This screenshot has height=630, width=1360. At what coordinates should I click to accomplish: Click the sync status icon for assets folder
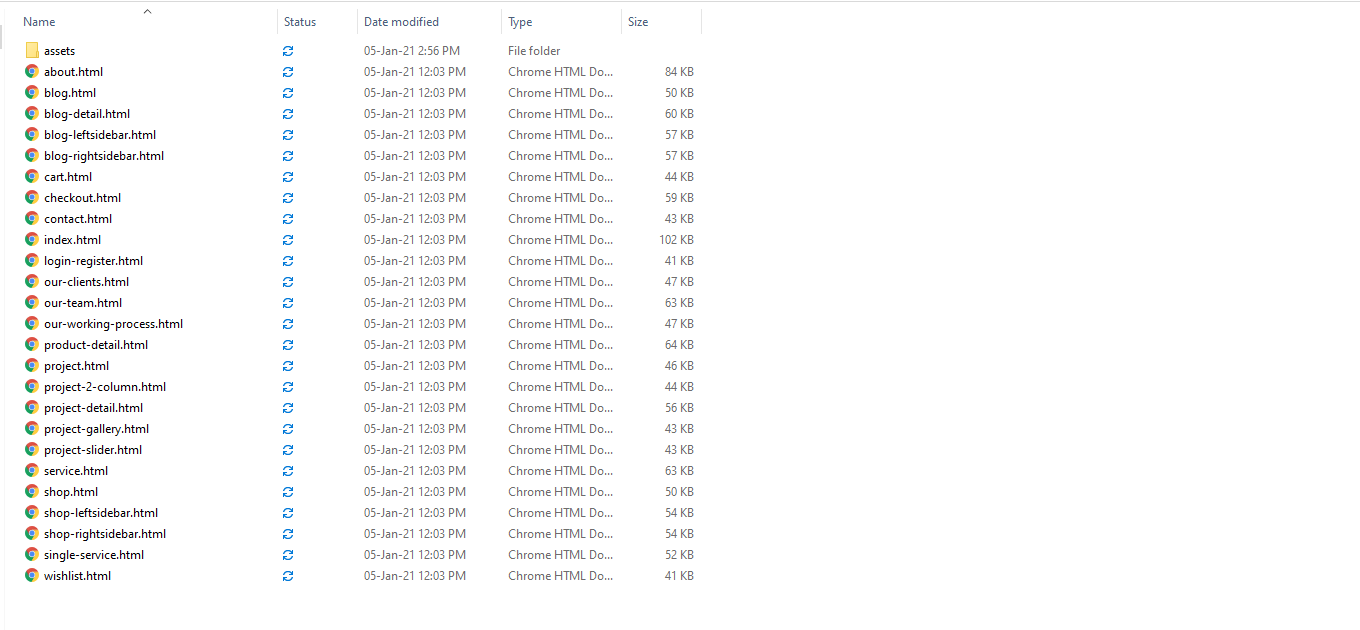[288, 51]
